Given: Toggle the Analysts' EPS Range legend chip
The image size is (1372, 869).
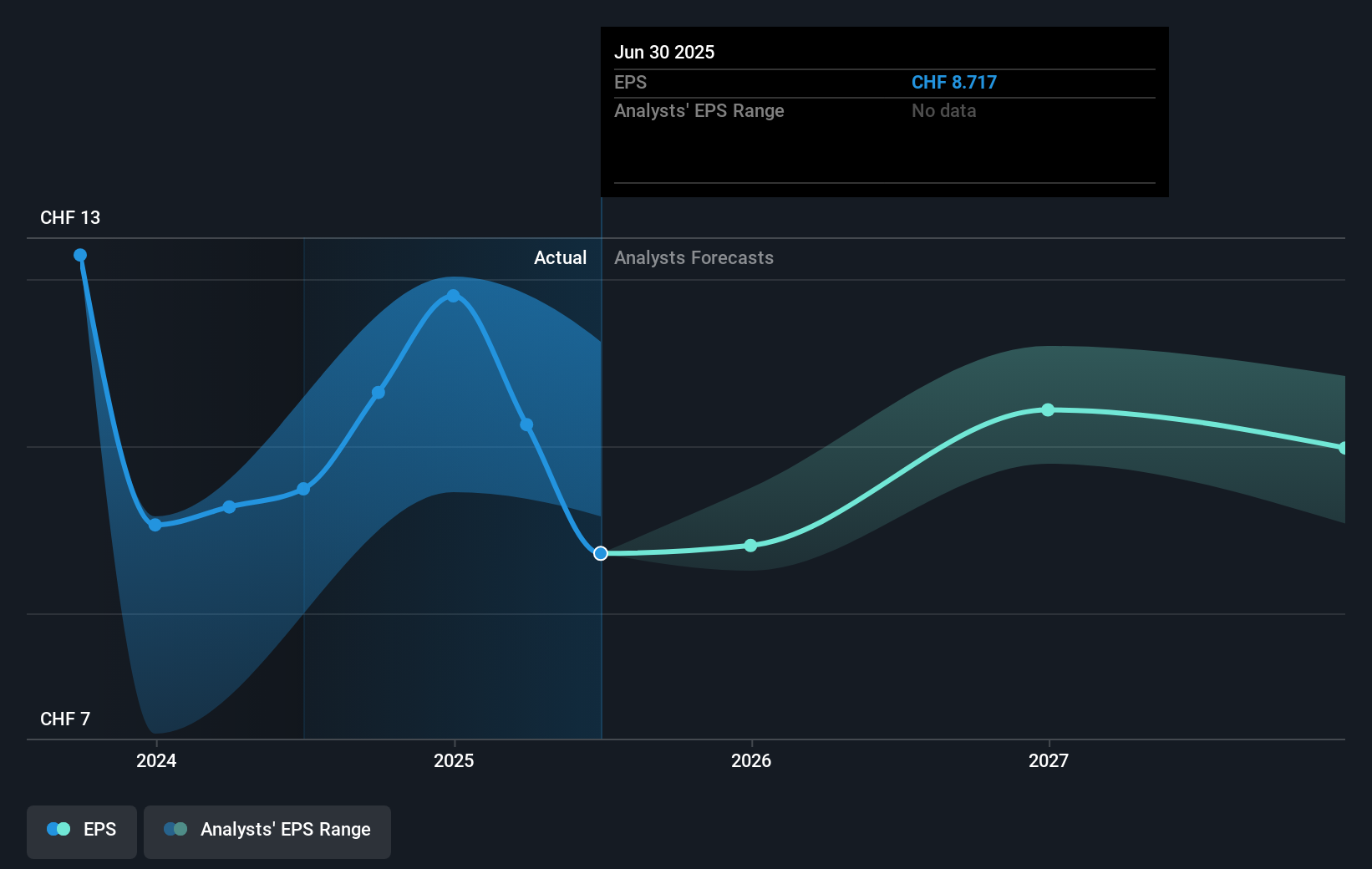Looking at the screenshot, I should click(x=267, y=831).
